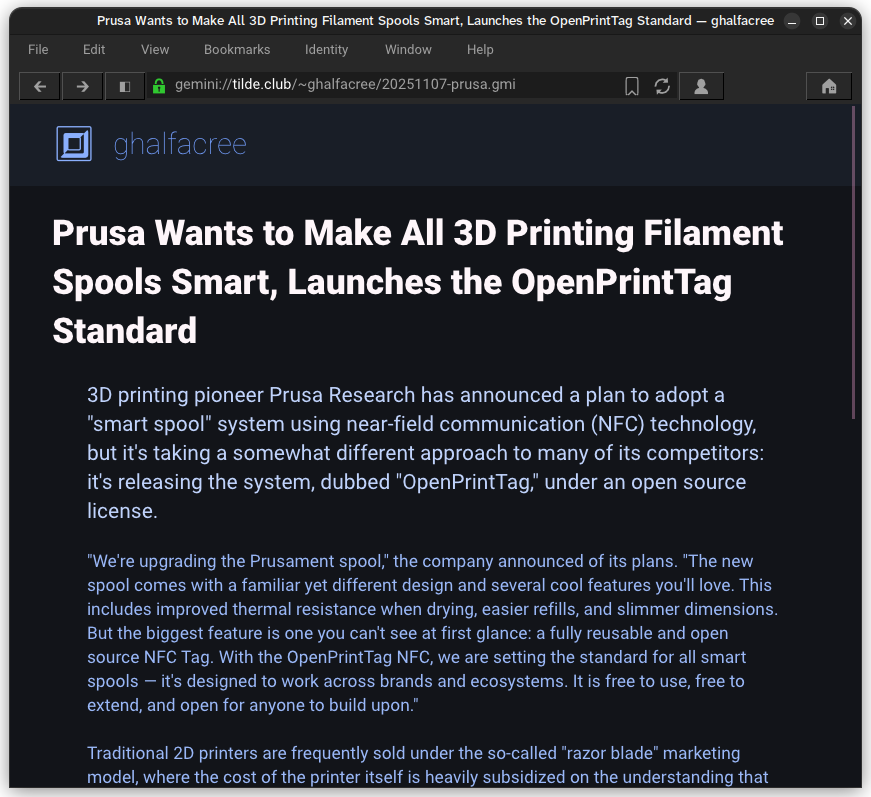Open the Window menu
The image size is (871, 797).
408,49
